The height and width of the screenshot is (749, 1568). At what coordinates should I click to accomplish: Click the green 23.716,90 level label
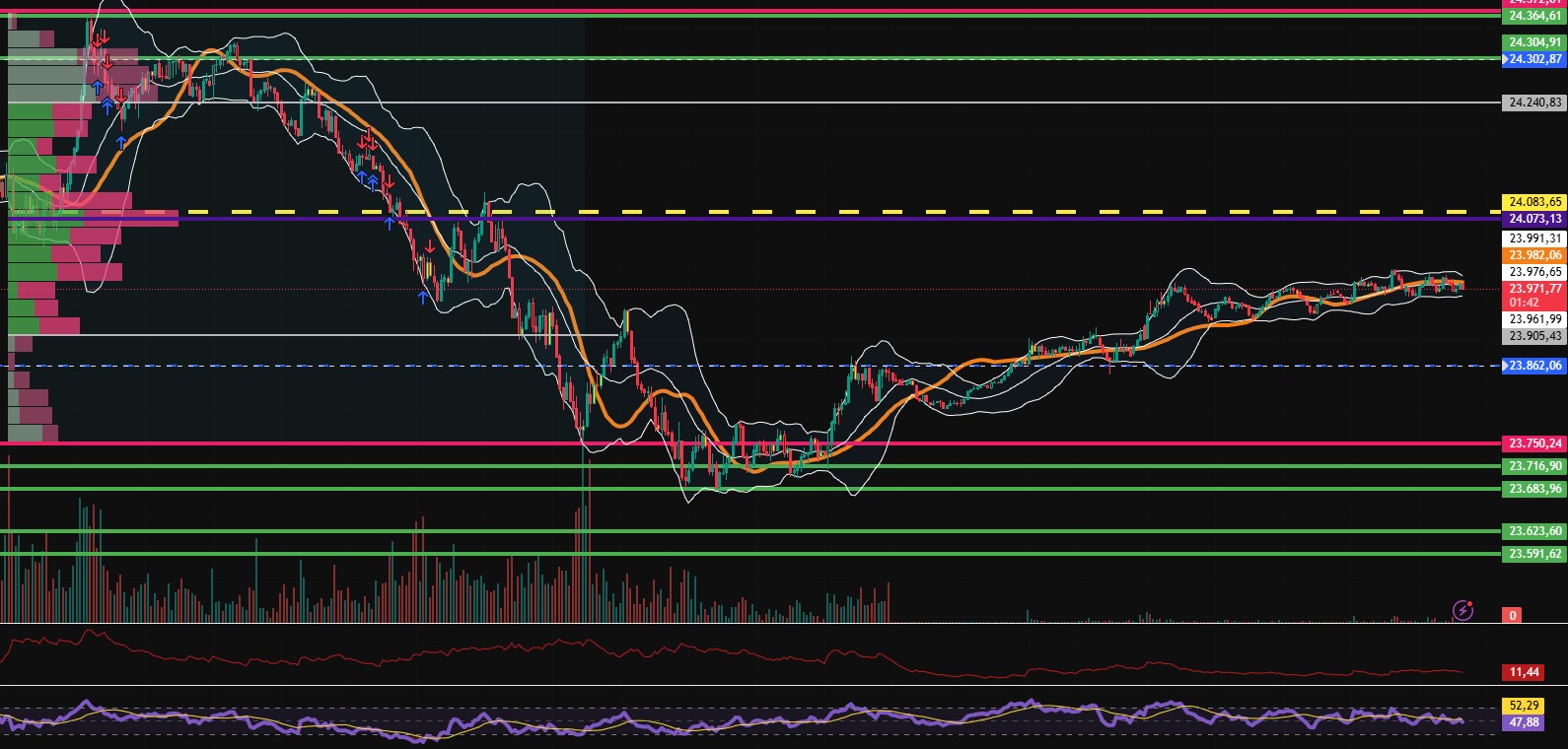pos(1534,466)
